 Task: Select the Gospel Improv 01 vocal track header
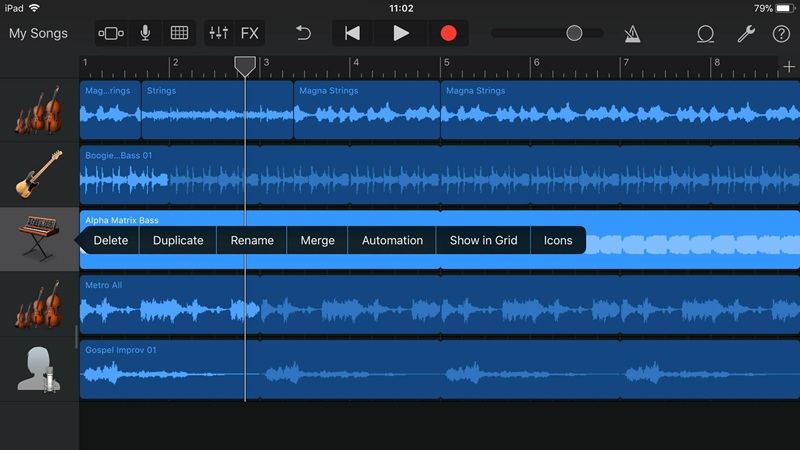coord(39,370)
